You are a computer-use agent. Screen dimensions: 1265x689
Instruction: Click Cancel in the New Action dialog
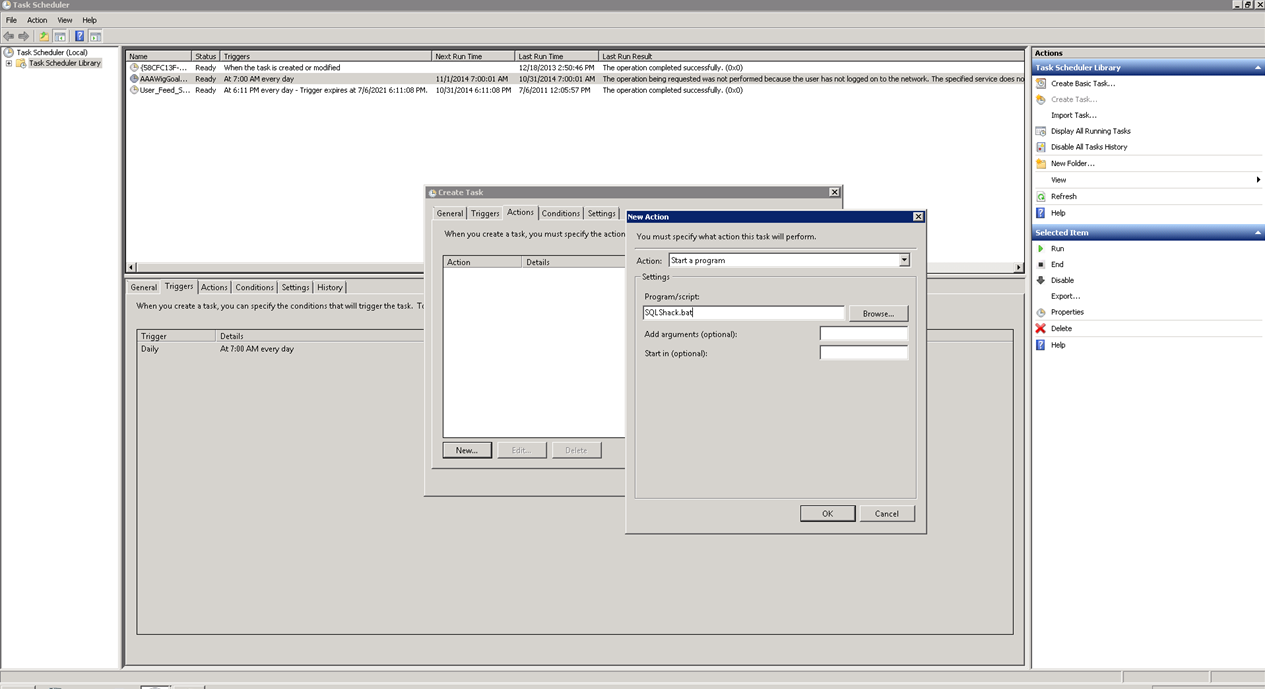click(x=887, y=513)
